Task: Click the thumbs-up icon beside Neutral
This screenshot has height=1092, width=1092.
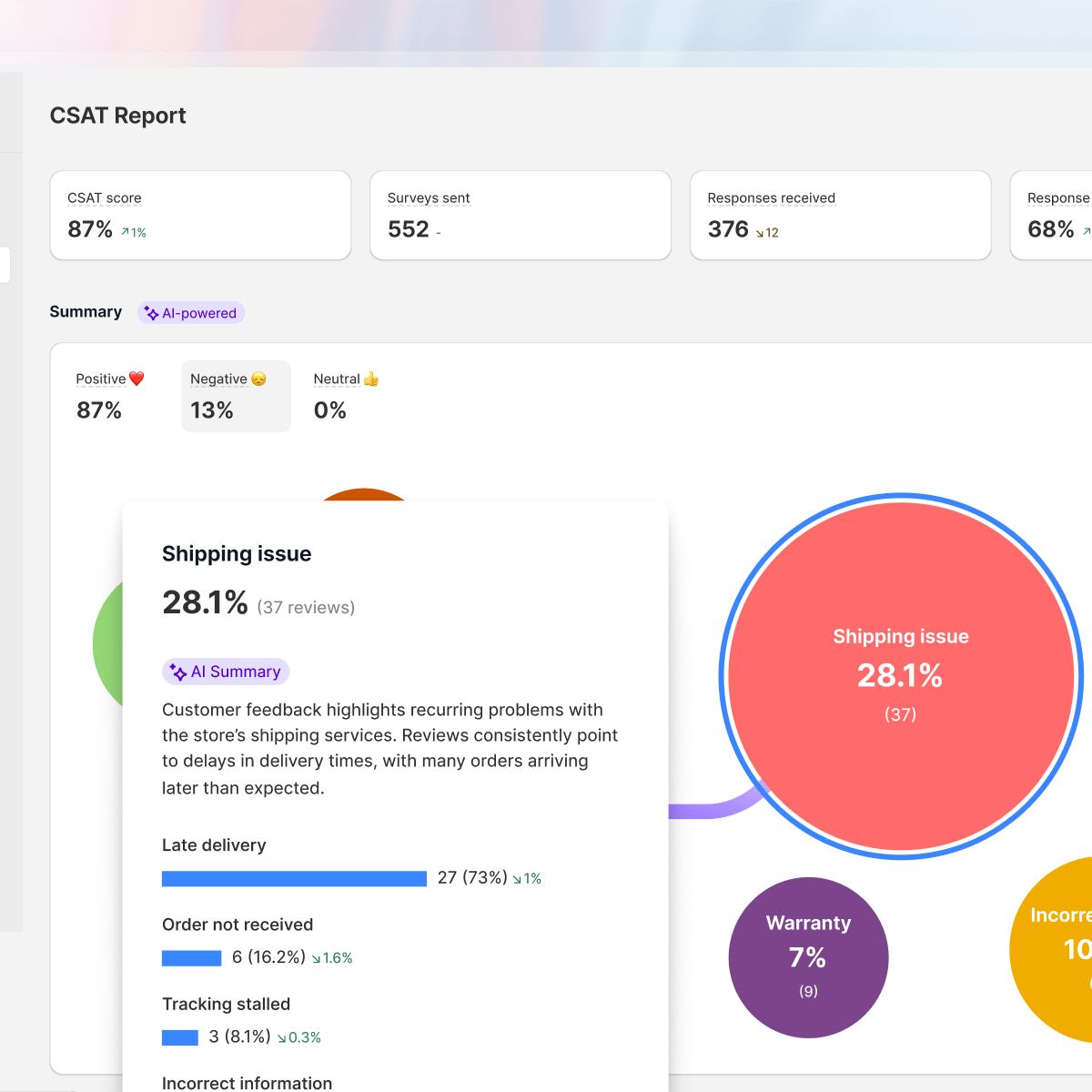Action: (x=370, y=379)
